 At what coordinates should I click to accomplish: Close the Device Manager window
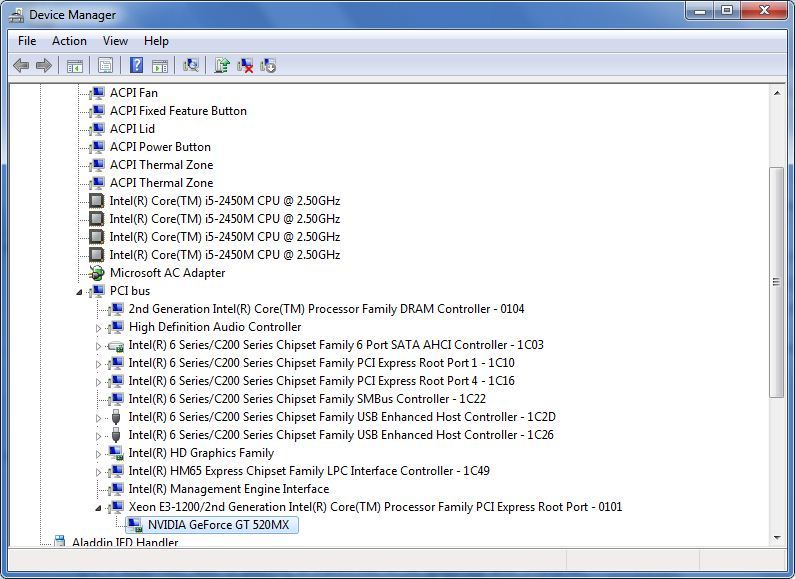[x=765, y=11]
